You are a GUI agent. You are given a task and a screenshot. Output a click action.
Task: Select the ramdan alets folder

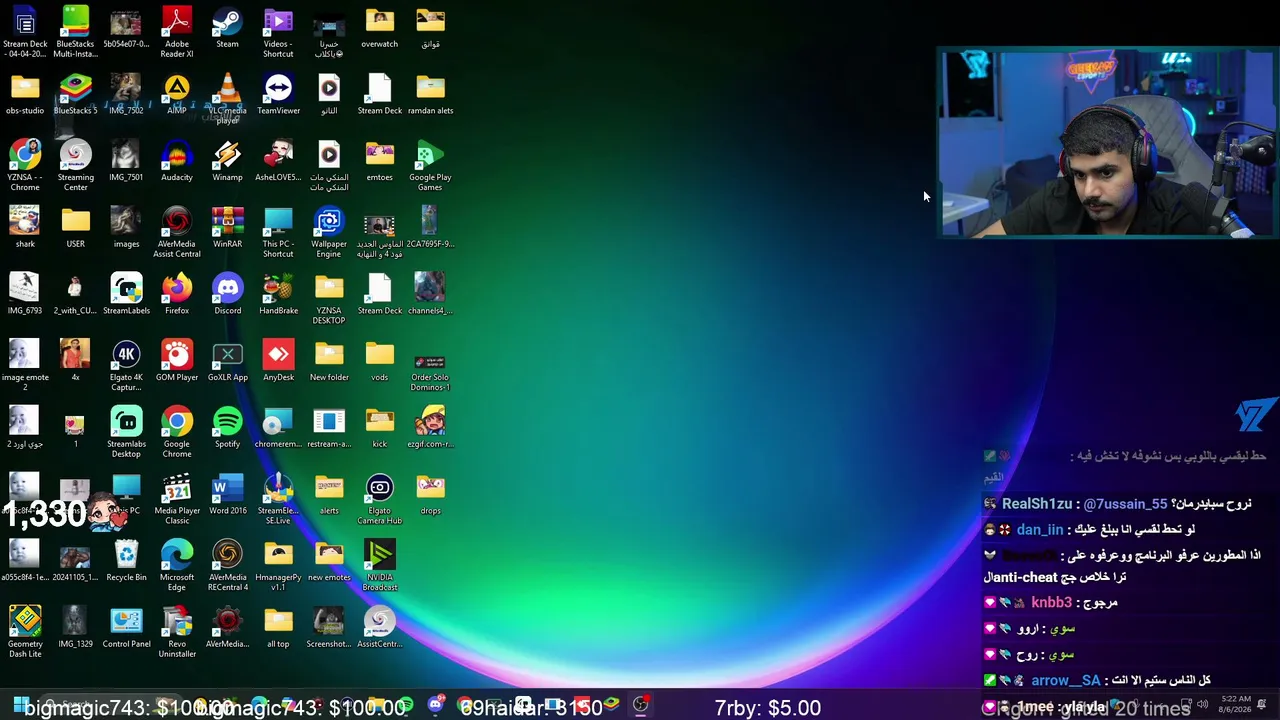[430, 95]
